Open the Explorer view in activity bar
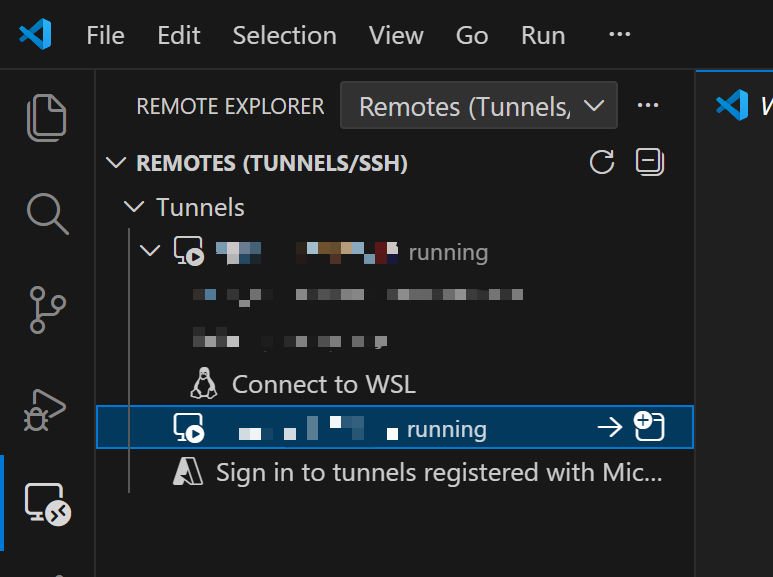773x577 pixels. (47, 117)
